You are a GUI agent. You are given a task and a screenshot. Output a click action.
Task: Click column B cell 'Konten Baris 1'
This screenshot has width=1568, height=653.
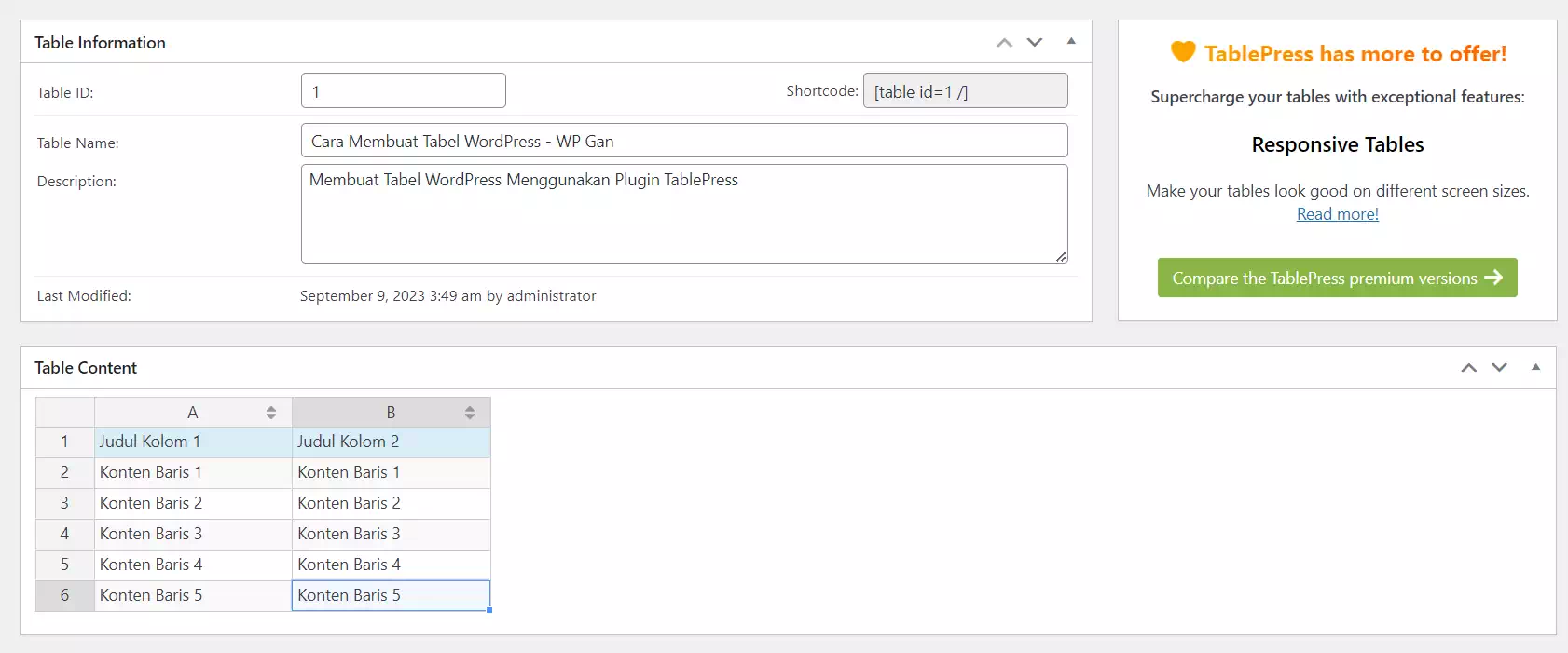point(392,472)
